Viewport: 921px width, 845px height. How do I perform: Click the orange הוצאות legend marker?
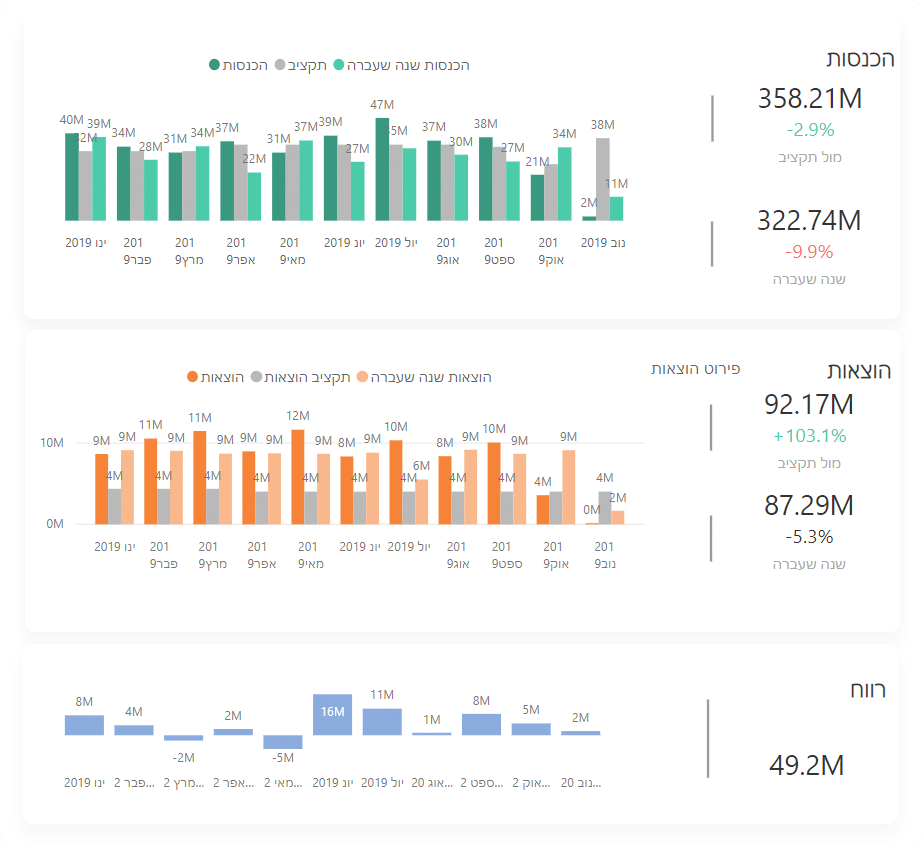pos(192,377)
